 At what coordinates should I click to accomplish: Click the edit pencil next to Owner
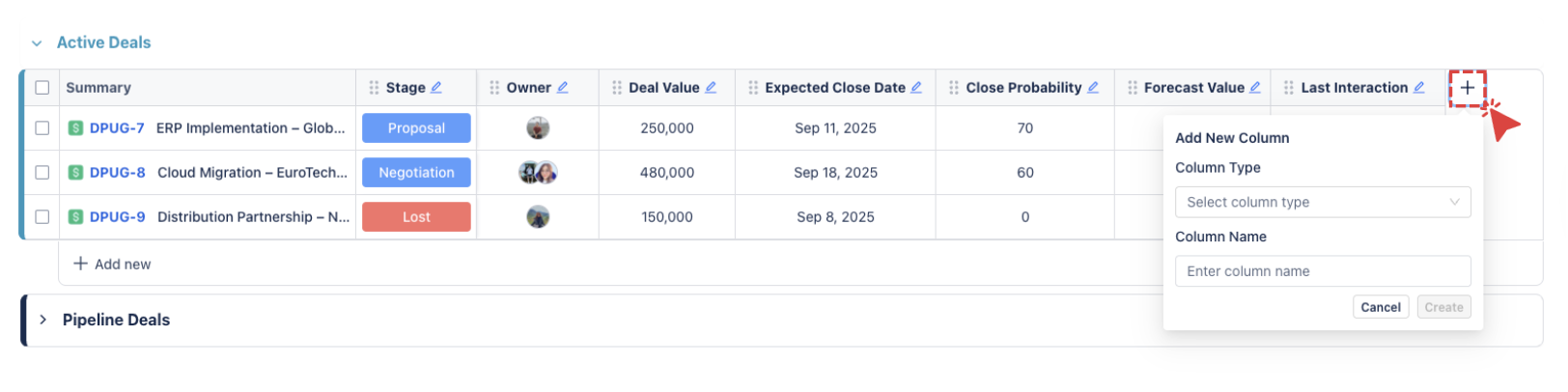tap(563, 88)
